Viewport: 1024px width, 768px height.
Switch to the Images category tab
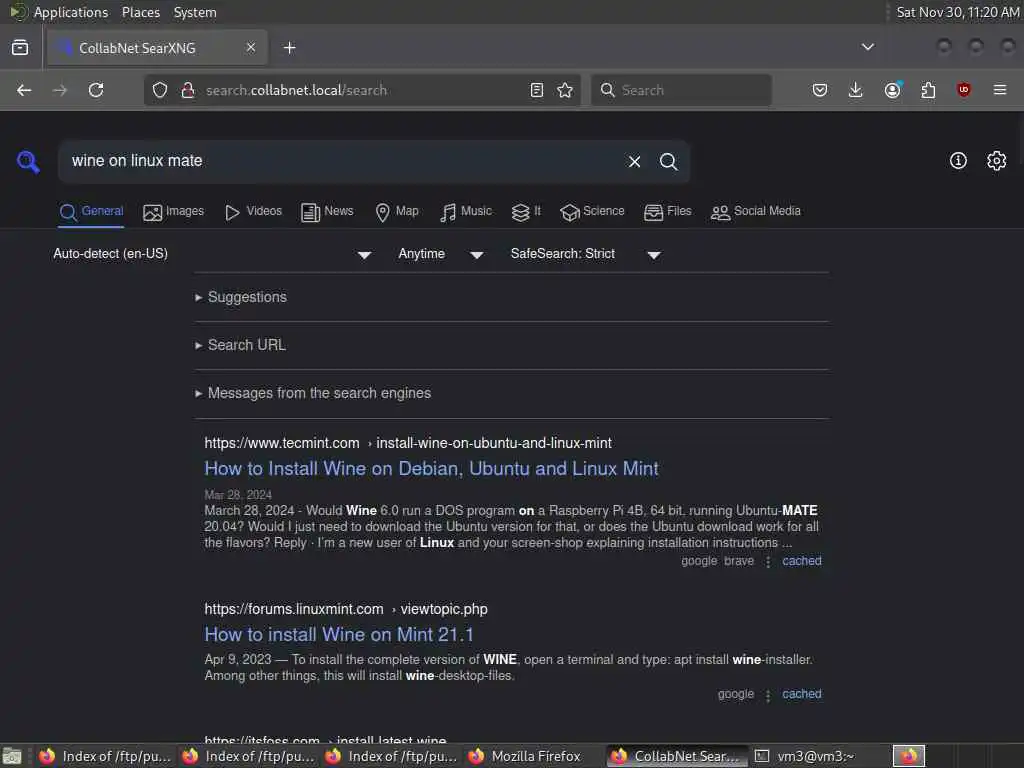174,212
